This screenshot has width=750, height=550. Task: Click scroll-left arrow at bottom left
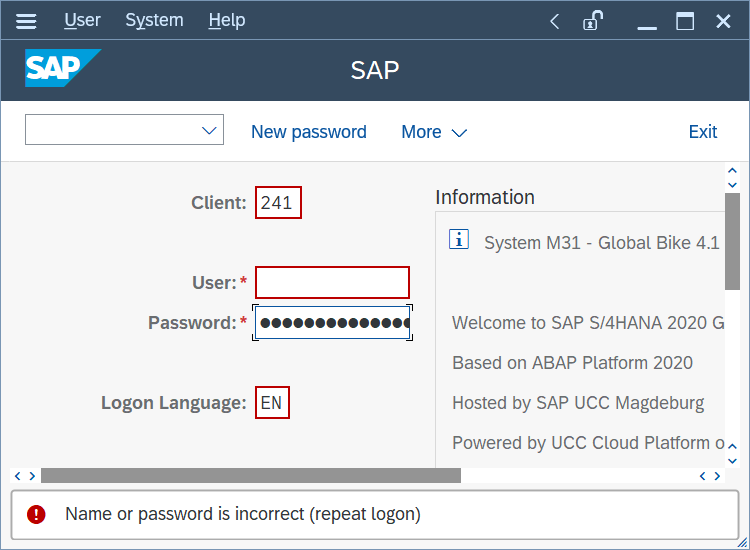point(18,476)
